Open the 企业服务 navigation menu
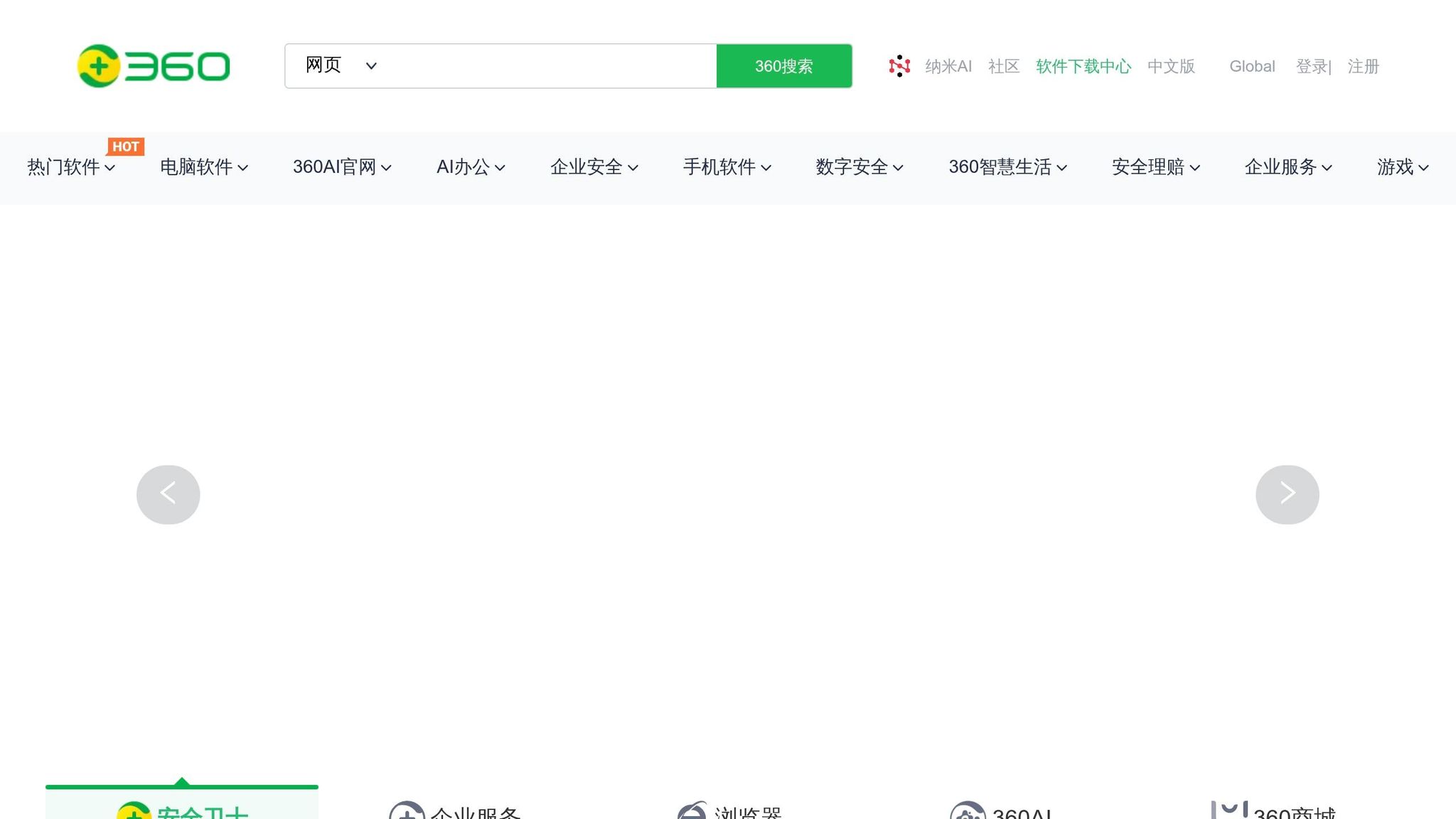Image resolution: width=1456 pixels, height=819 pixels. (x=1288, y=167)
